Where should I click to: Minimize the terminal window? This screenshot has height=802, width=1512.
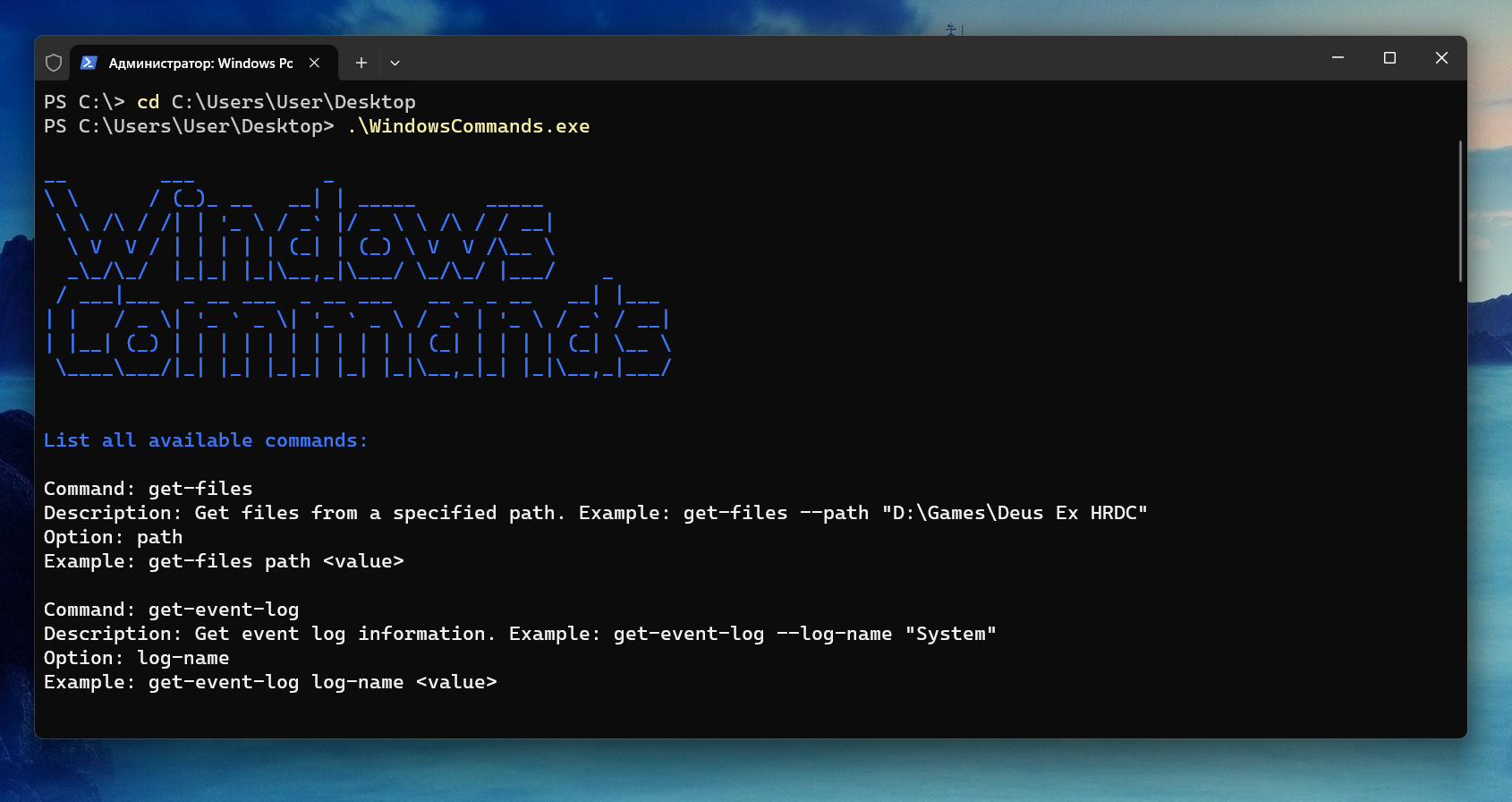coord(1338,57)
